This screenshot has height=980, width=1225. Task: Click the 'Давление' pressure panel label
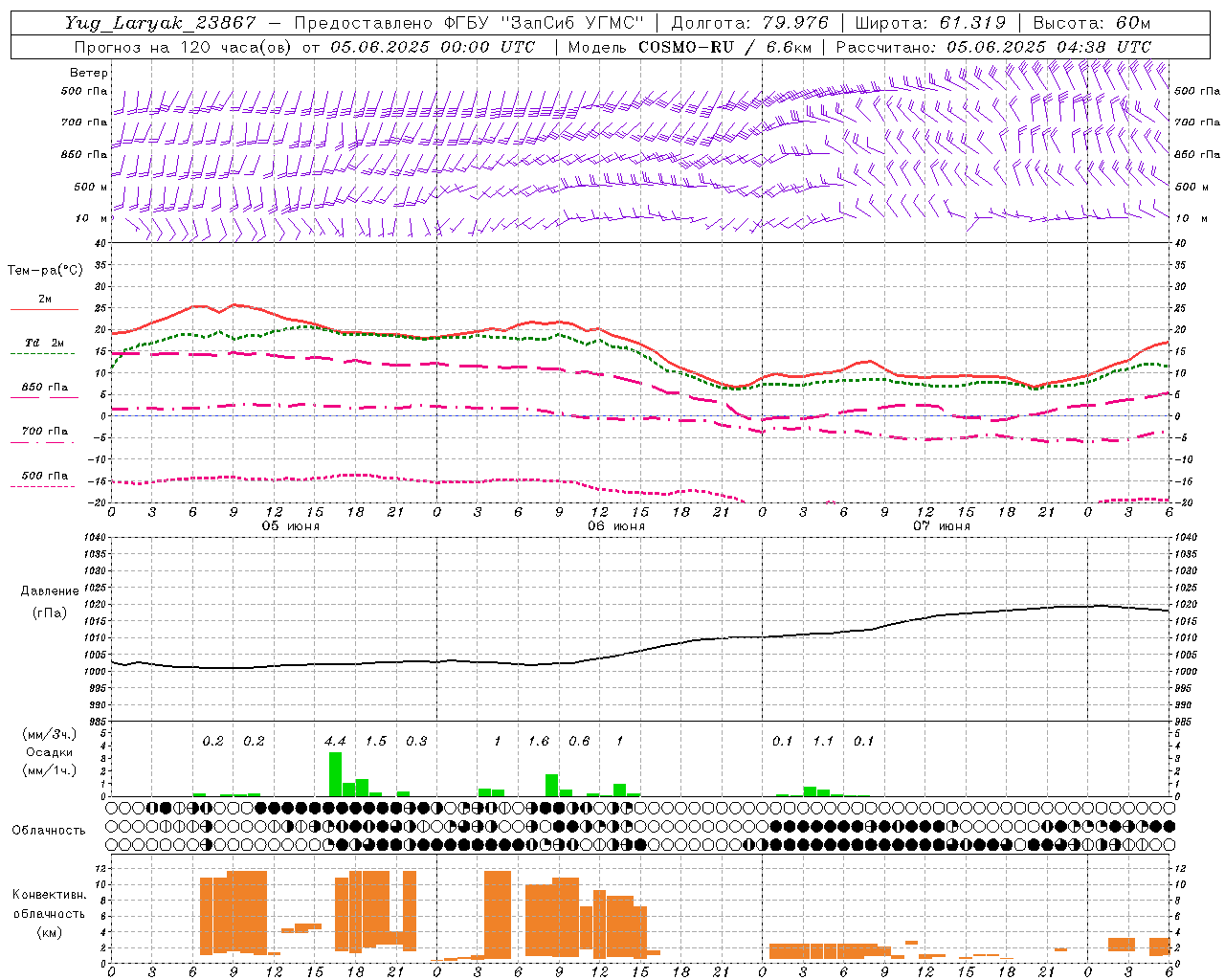50,591
